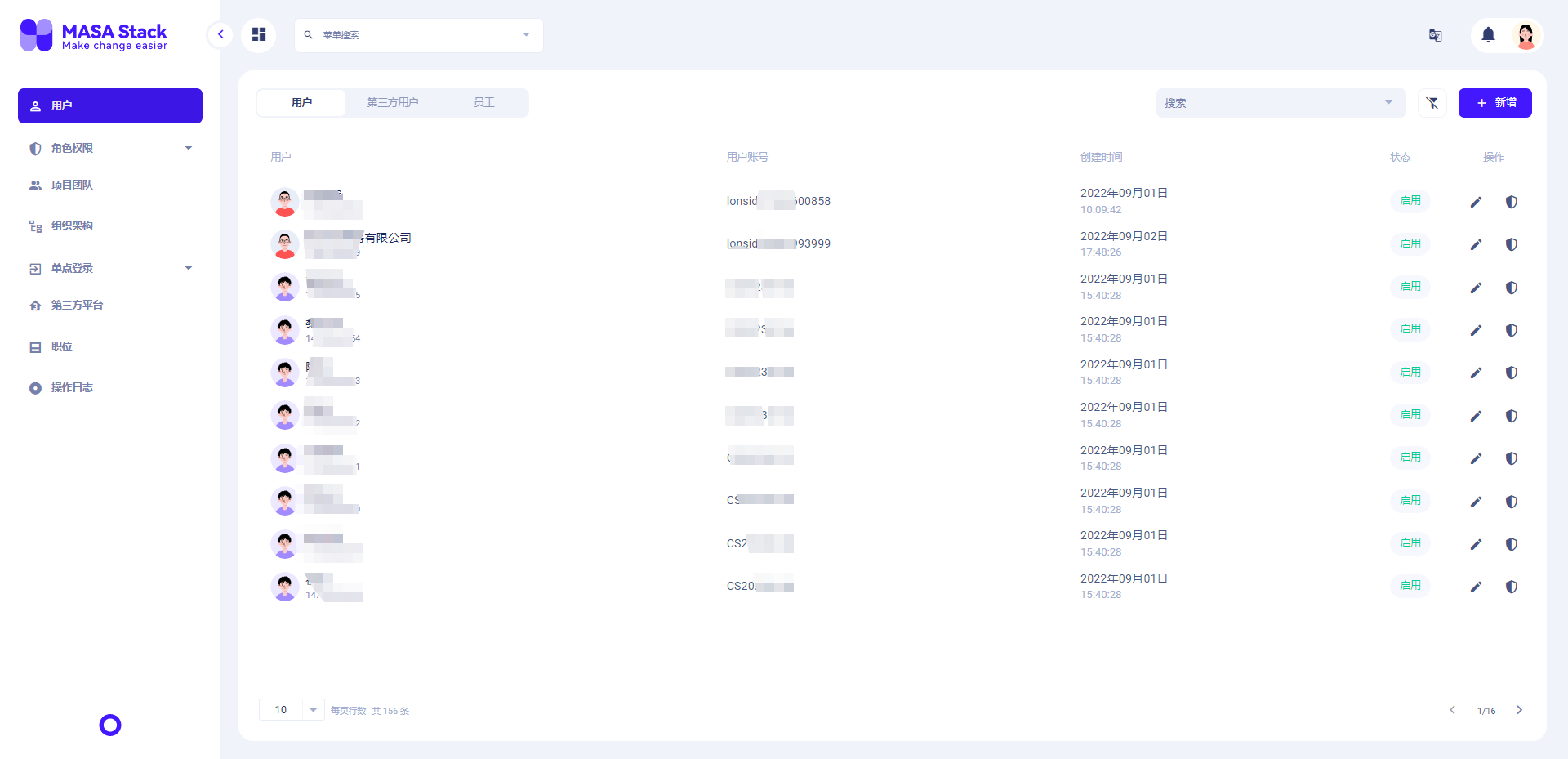The image size is (1568, 759).
Task: Click first row user avatar
Action: [285, 202]
